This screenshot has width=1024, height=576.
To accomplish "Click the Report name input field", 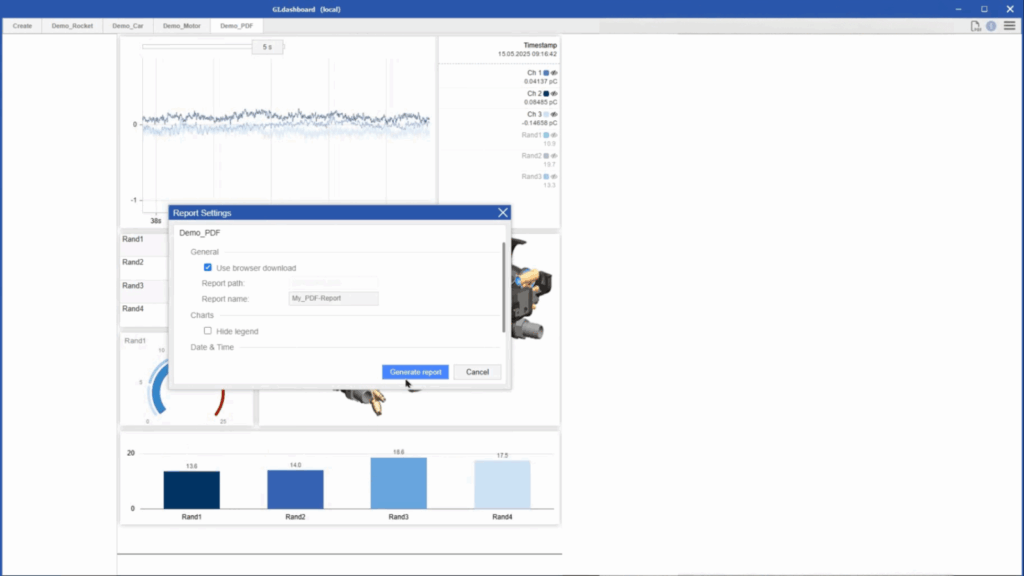I will coord(334,298).
